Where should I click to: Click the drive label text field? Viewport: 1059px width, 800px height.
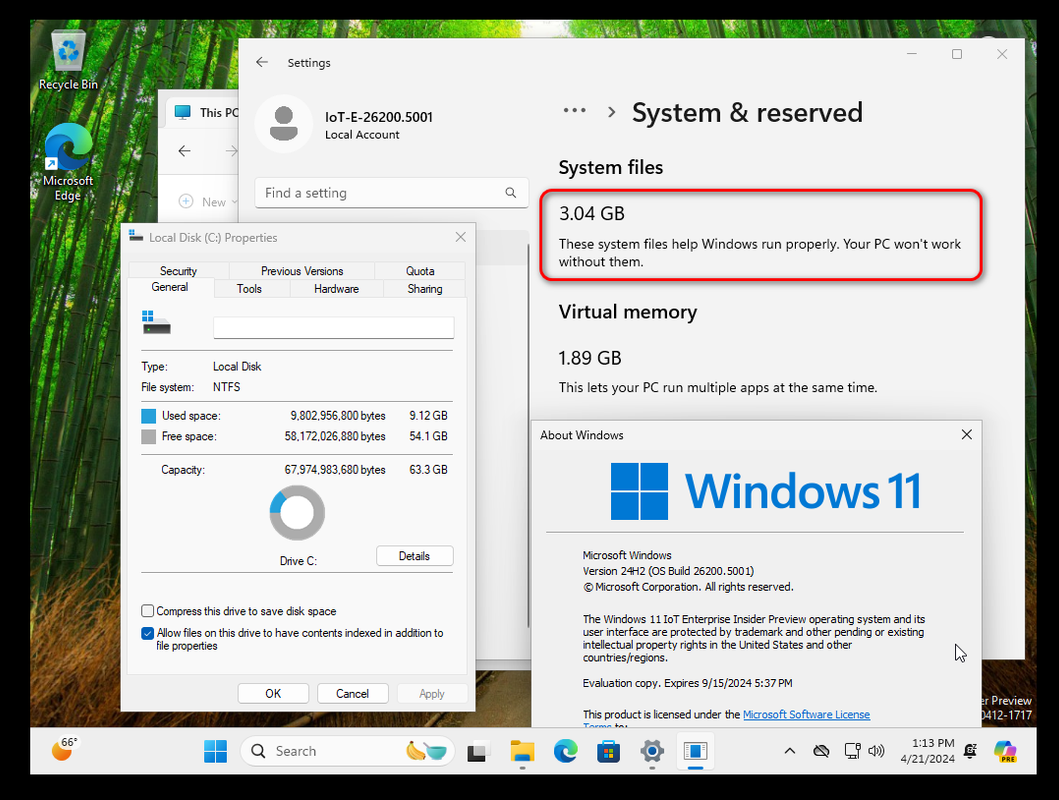334,327
